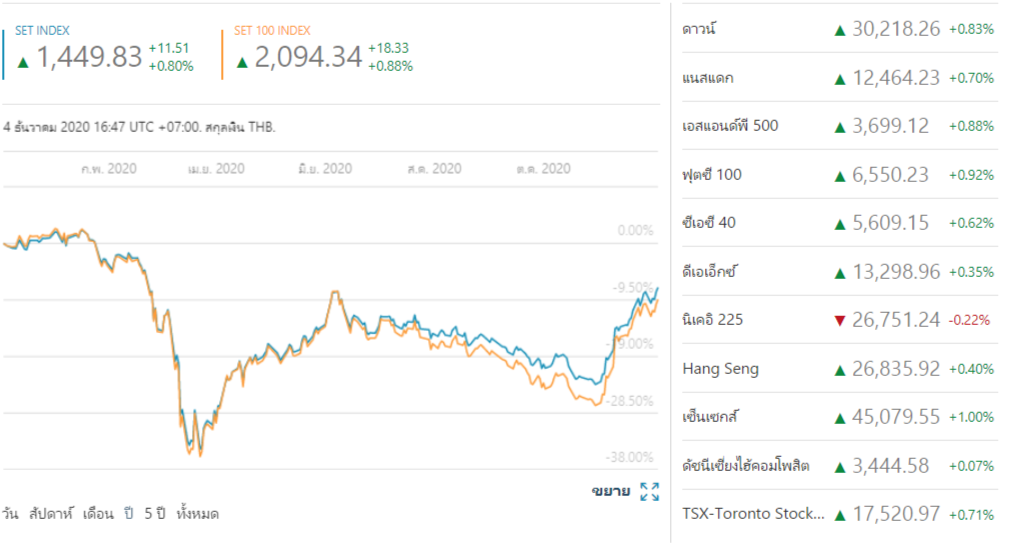Click the red down arrow for นิเคอิ 225

pyautogui.click(x=840, y=321)
